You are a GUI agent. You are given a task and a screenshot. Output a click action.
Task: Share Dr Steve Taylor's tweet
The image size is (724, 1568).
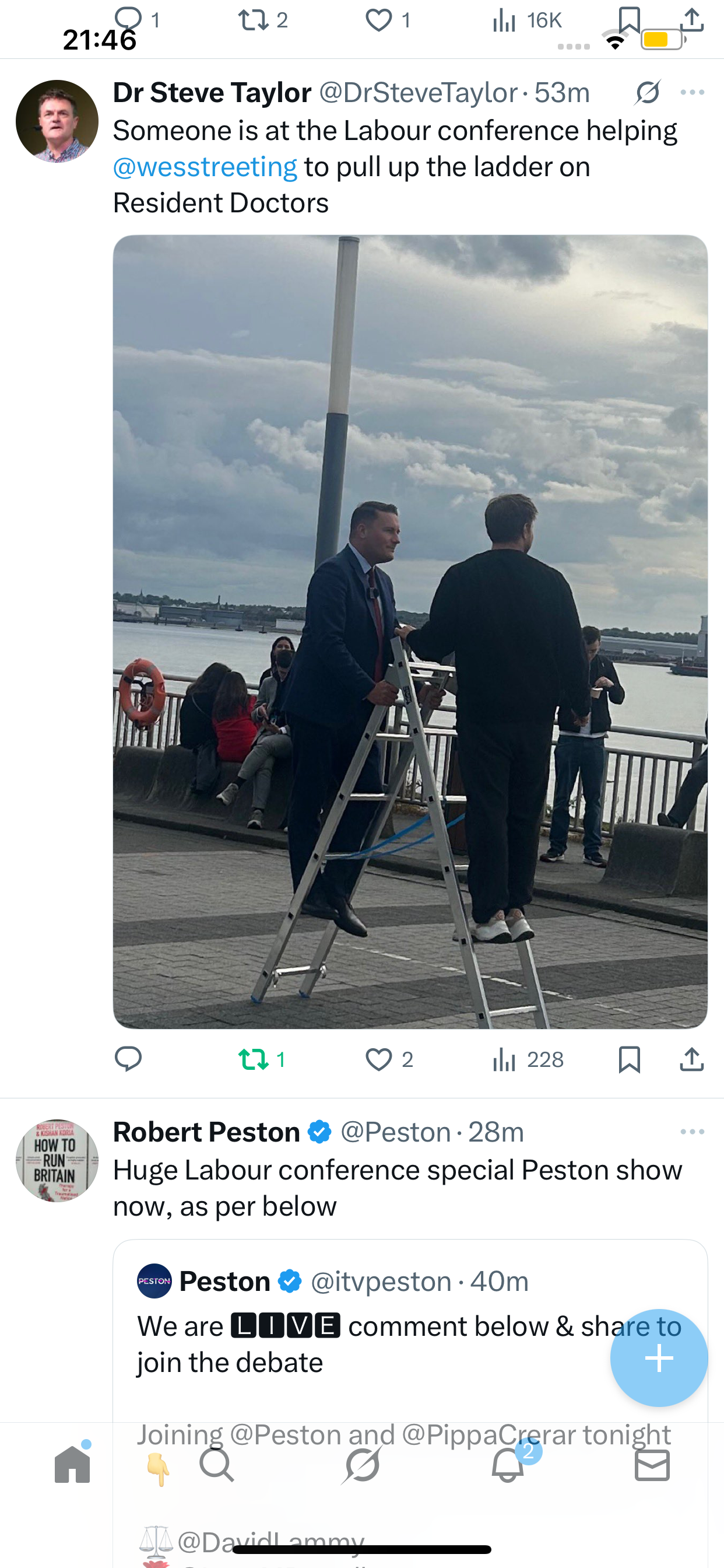coord(692,1060)
